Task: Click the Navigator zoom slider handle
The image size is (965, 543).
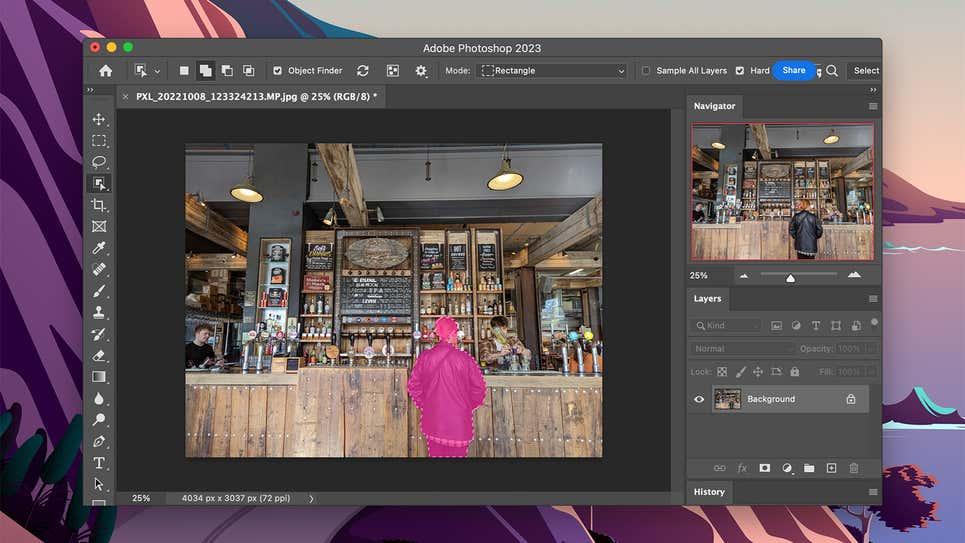Action: click(x=790, y=278)
